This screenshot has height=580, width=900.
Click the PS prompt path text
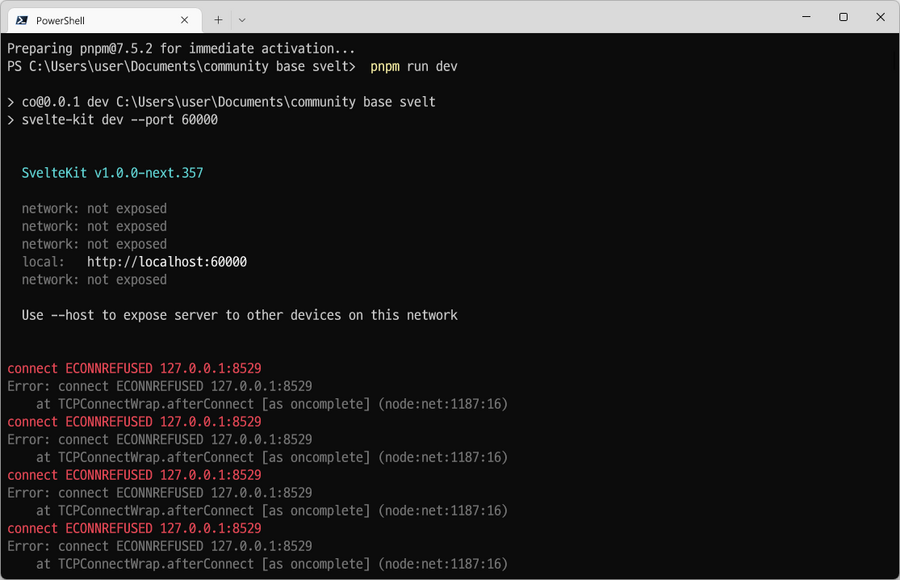181,67
